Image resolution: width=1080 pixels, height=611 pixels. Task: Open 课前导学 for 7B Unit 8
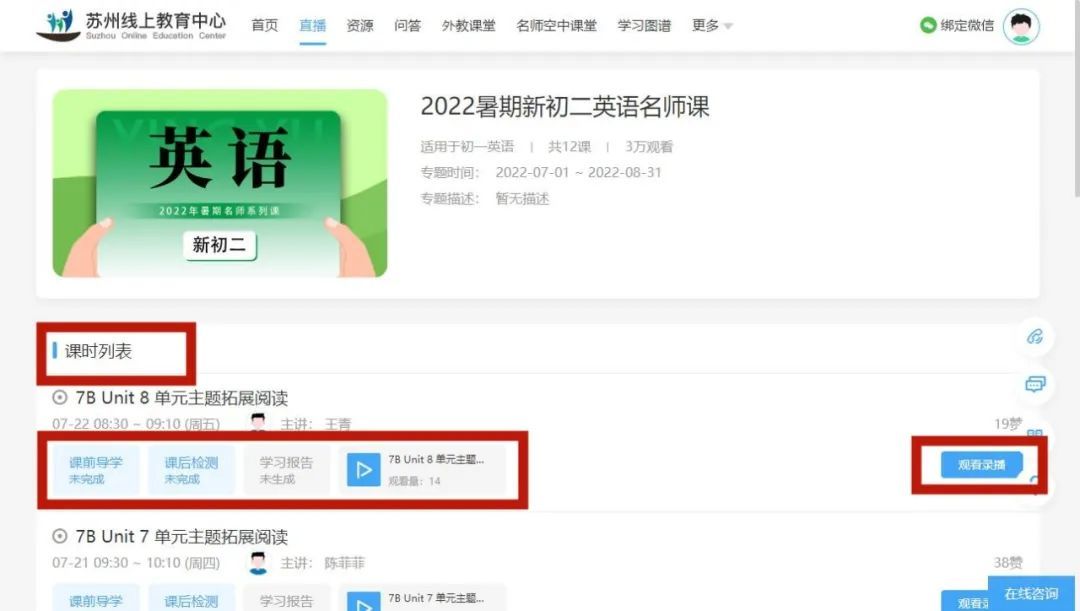point(96,470)
